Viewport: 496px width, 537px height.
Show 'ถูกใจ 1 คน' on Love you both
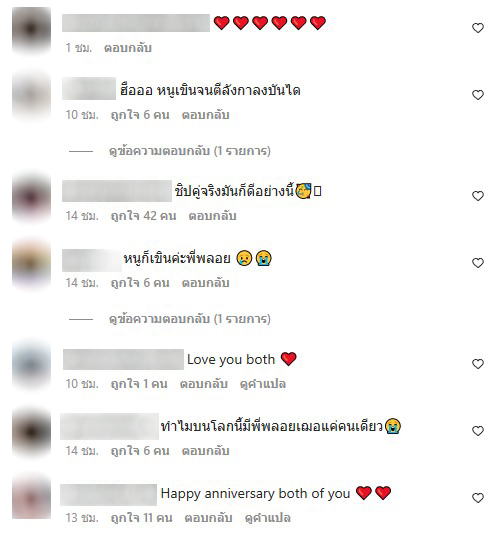[139, 384]
